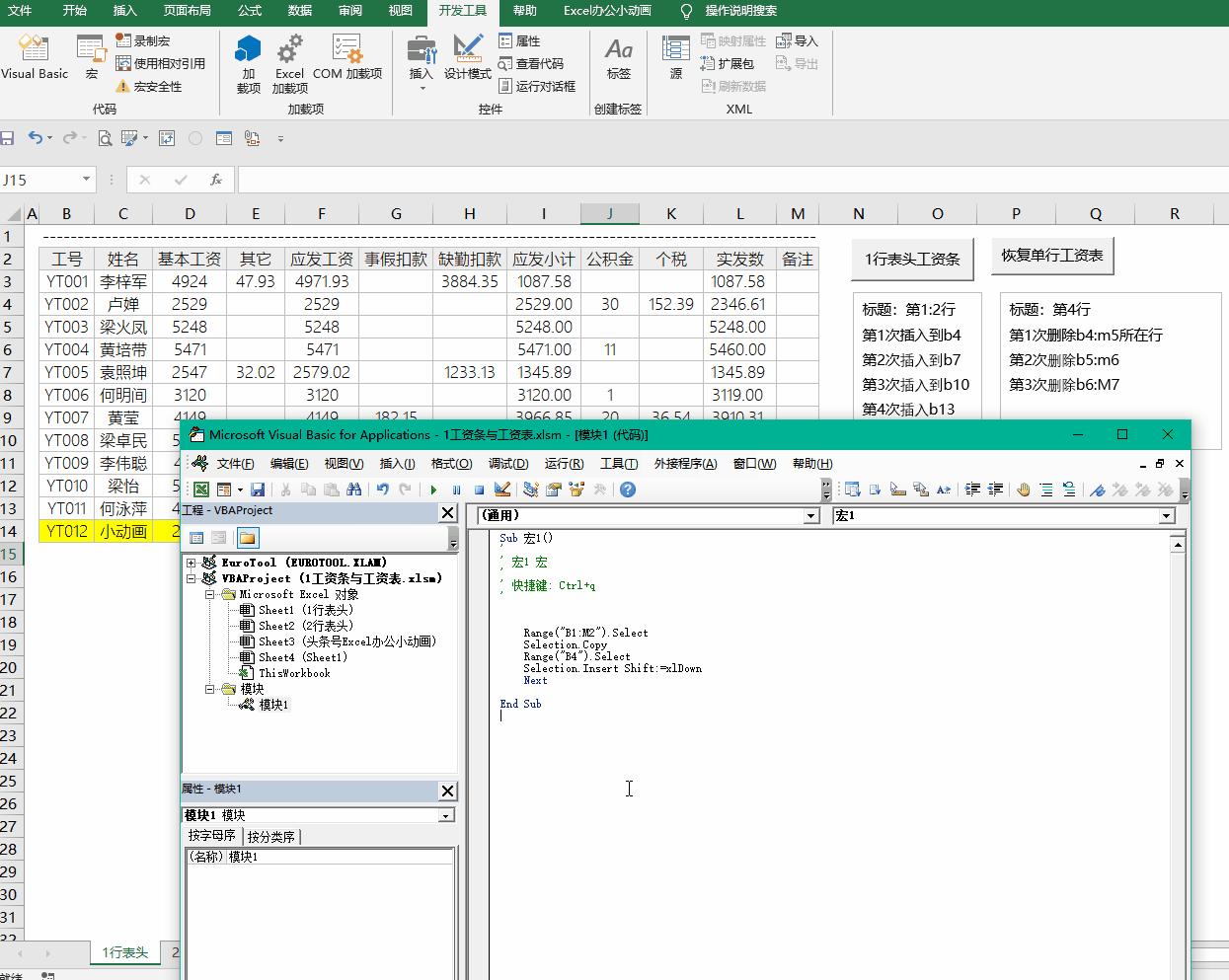Click the blue help question mark icon
The height and width of the screenshot is (980, 1229).
tap(628, 490)
